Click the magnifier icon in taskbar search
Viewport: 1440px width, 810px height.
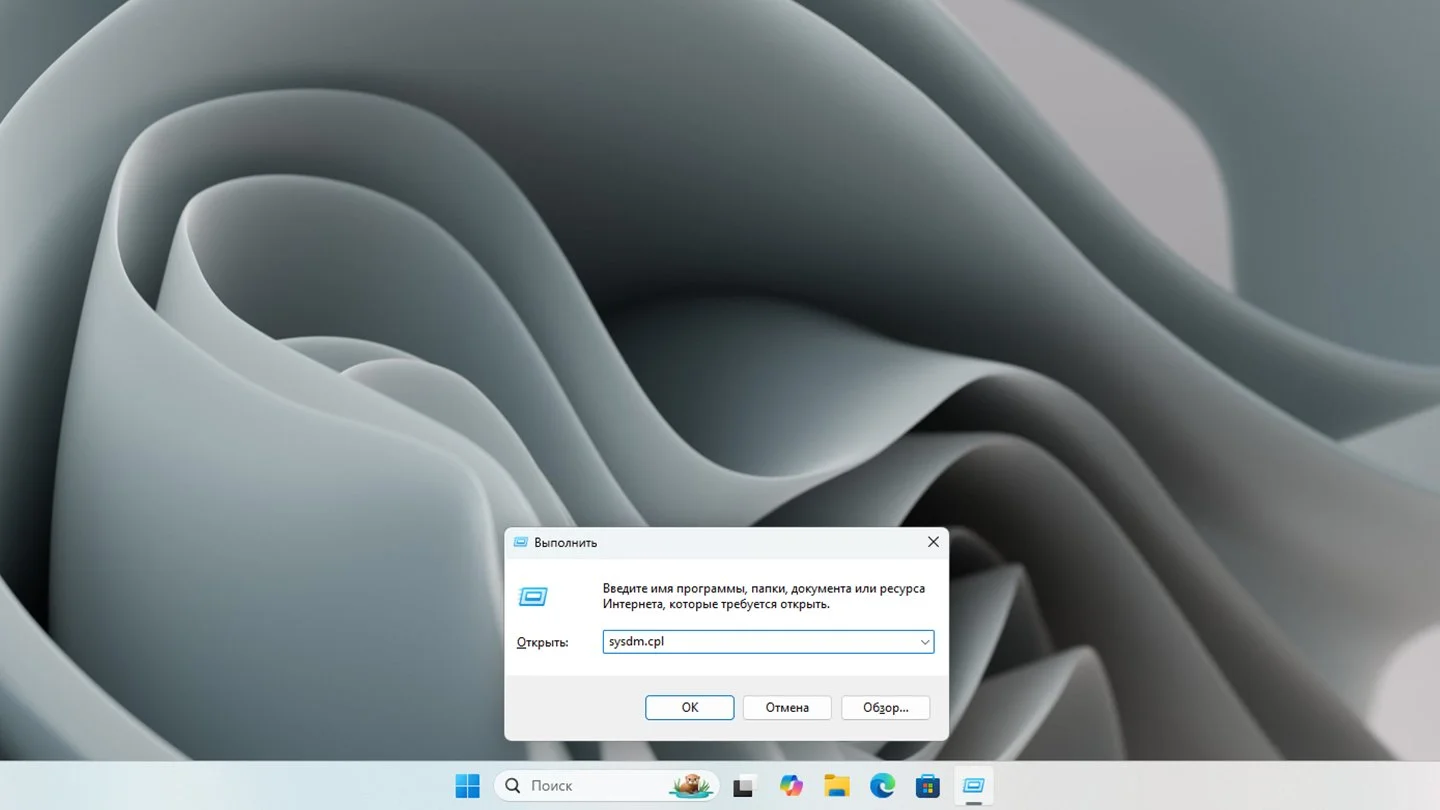[513, 786]
